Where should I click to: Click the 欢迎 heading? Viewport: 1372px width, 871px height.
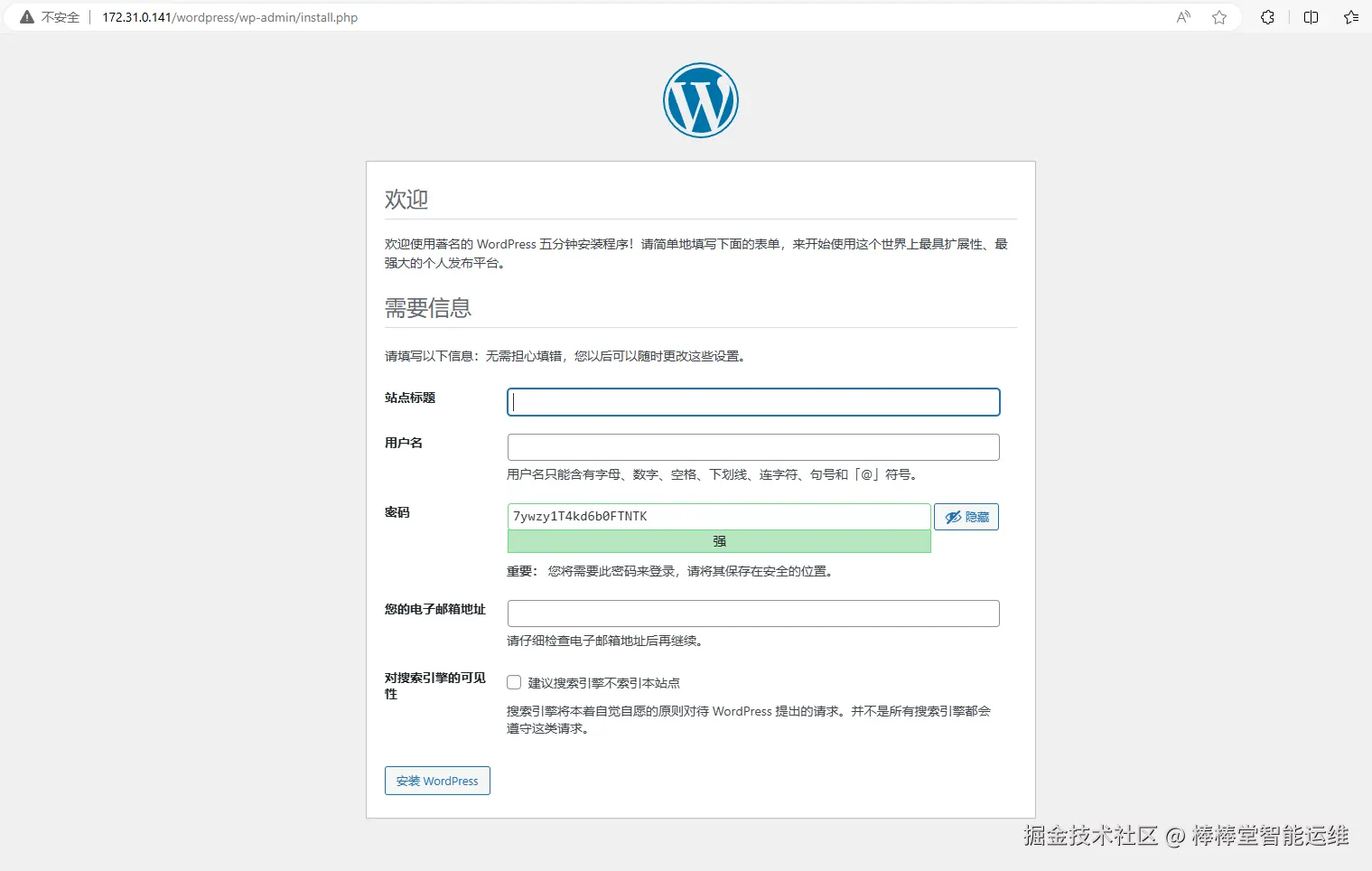click(x=406, y=199)
